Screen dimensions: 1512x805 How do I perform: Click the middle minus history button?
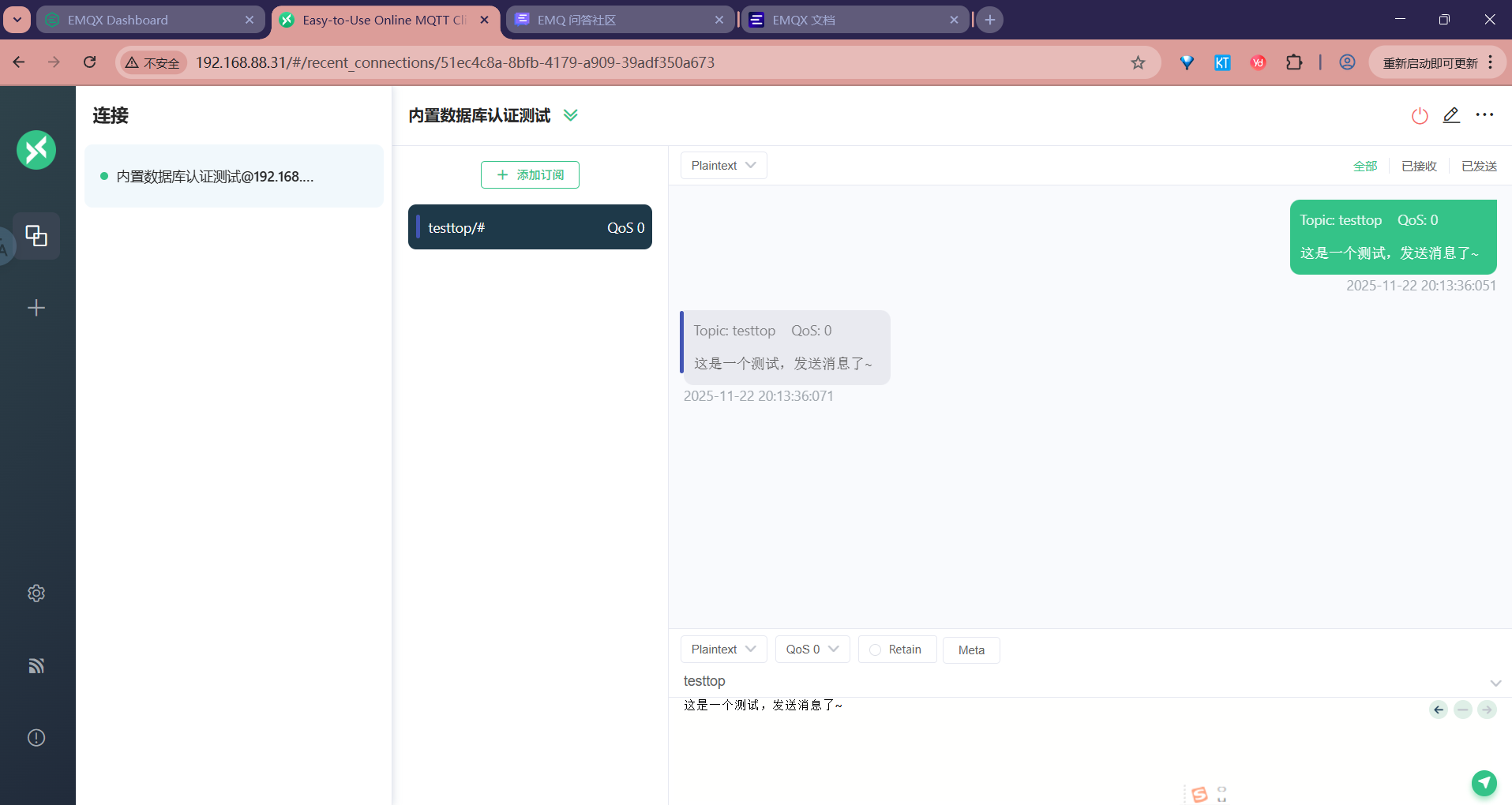1463,710
